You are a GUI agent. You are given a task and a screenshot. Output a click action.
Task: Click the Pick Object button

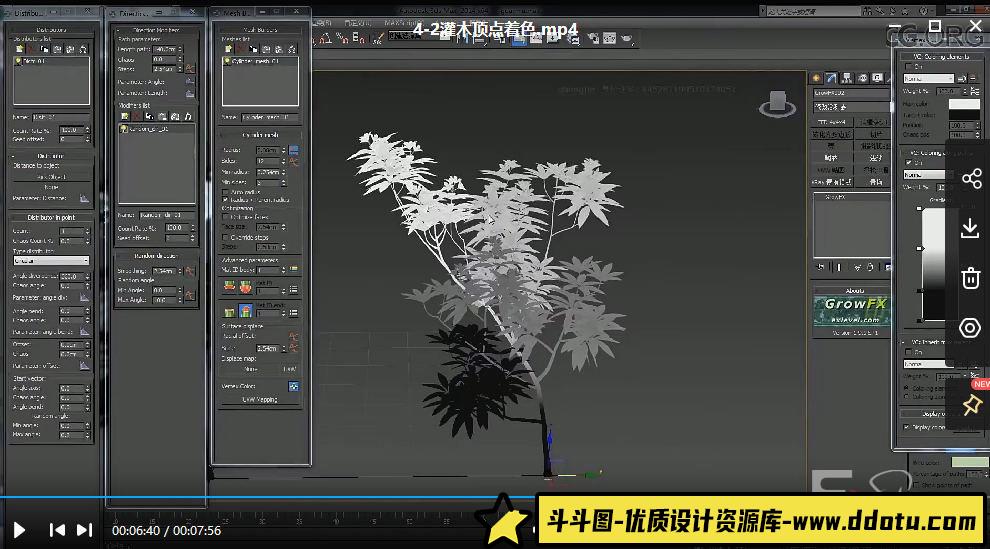(51, 177)
